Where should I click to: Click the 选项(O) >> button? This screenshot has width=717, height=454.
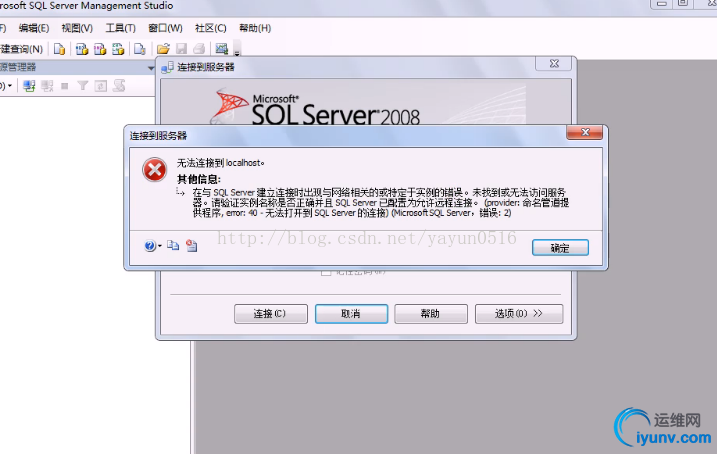(519, 314)
